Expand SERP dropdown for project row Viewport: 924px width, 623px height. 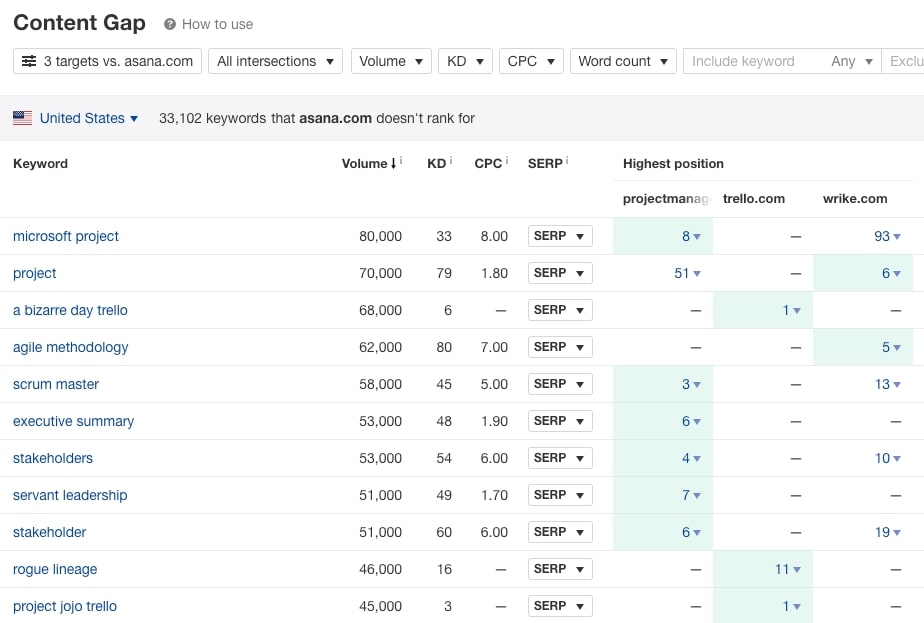click(x=560, y=273)
